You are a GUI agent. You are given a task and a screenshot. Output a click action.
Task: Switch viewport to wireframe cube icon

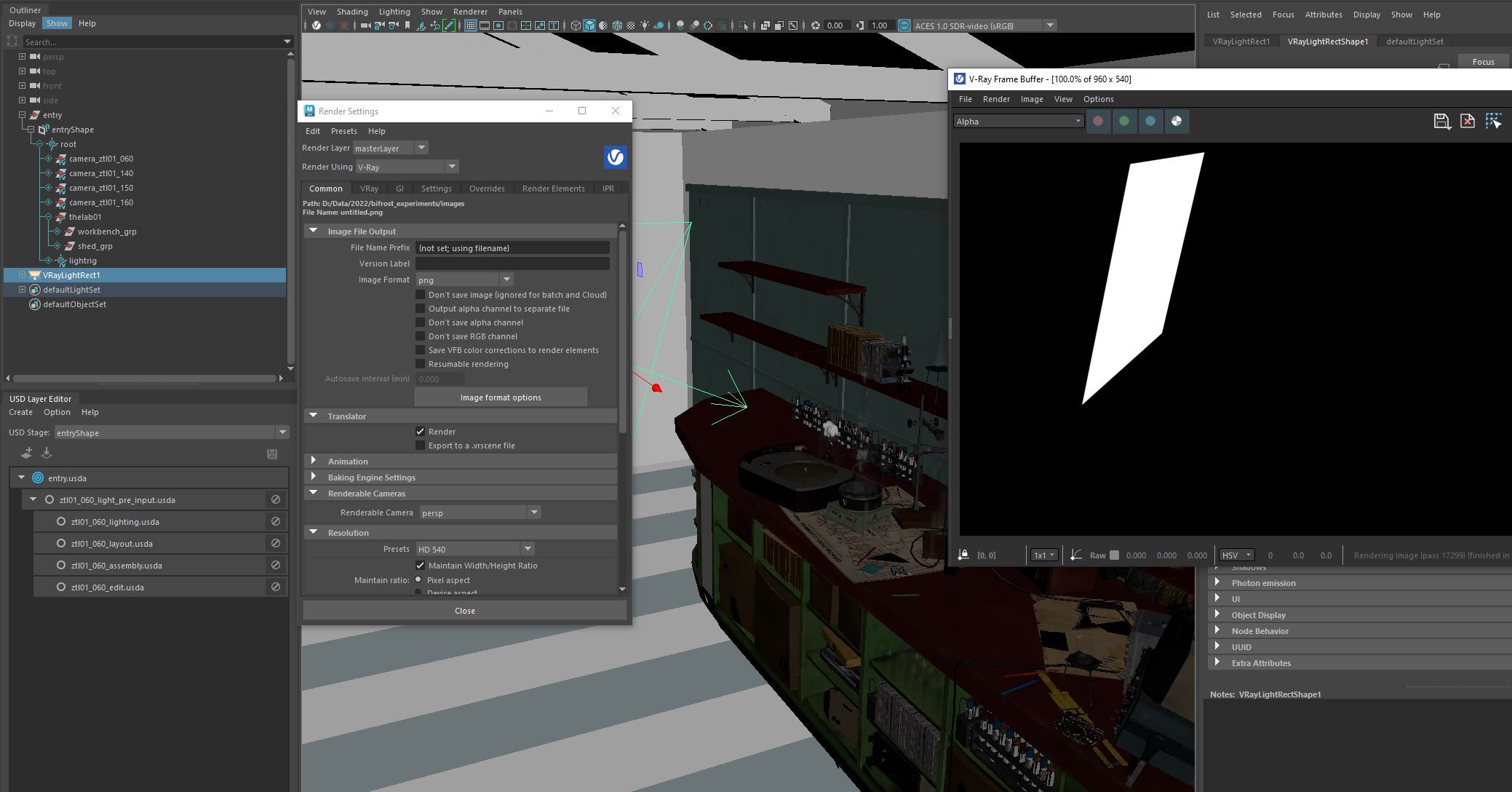click(x=575, y=25)
